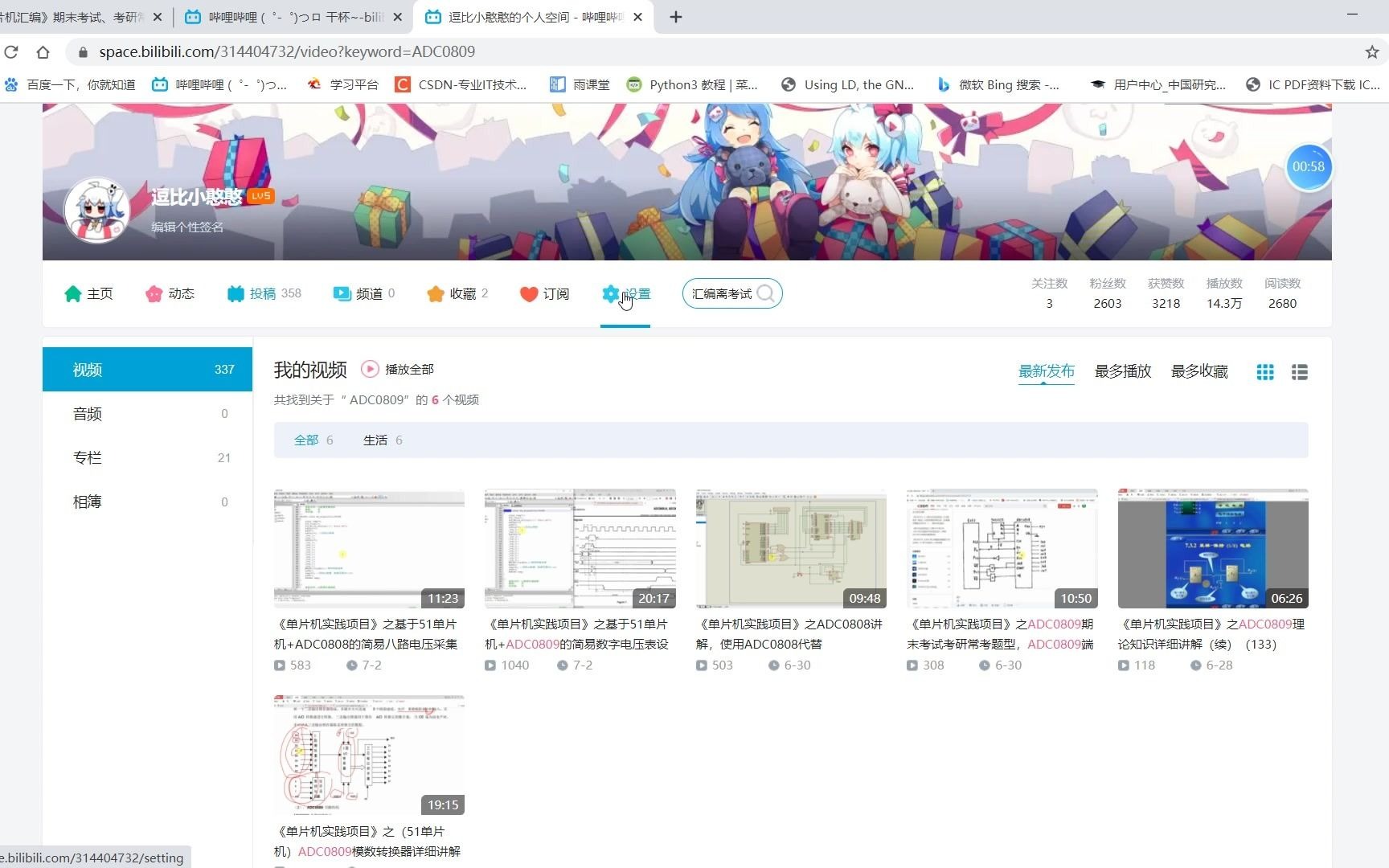Screen dimensions: 1389x868
Task: Sort videos by 最多收藏
Action: pyautogui.click(x=1199, y=371)
